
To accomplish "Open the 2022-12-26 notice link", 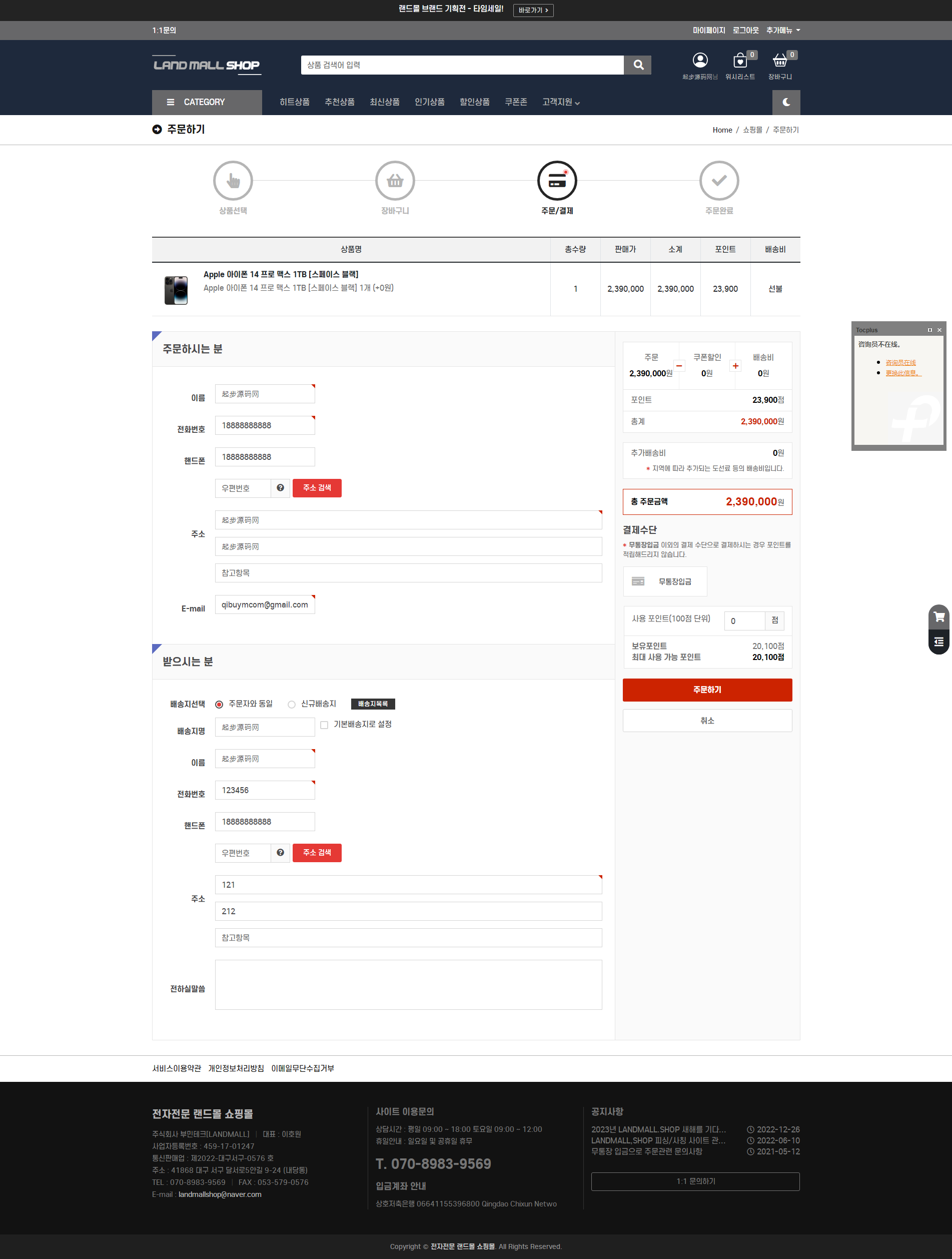I will [658, 1129].
